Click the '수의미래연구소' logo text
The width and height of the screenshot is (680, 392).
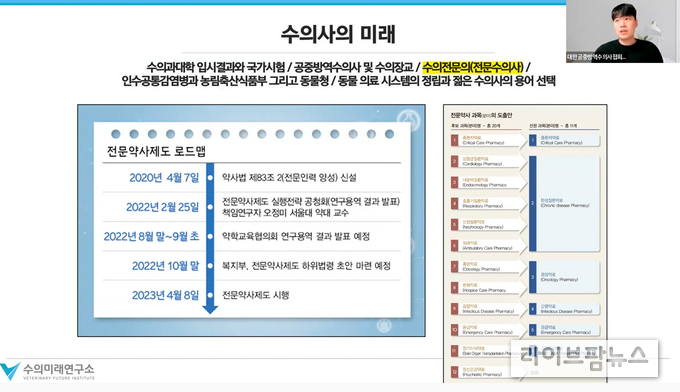pyautogui.click(x=59, y=369)
